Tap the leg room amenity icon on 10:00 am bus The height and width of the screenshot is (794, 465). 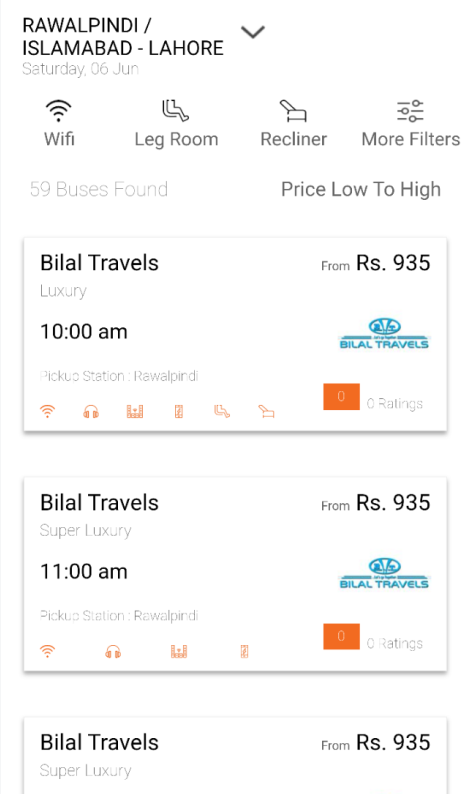point(222,412)
